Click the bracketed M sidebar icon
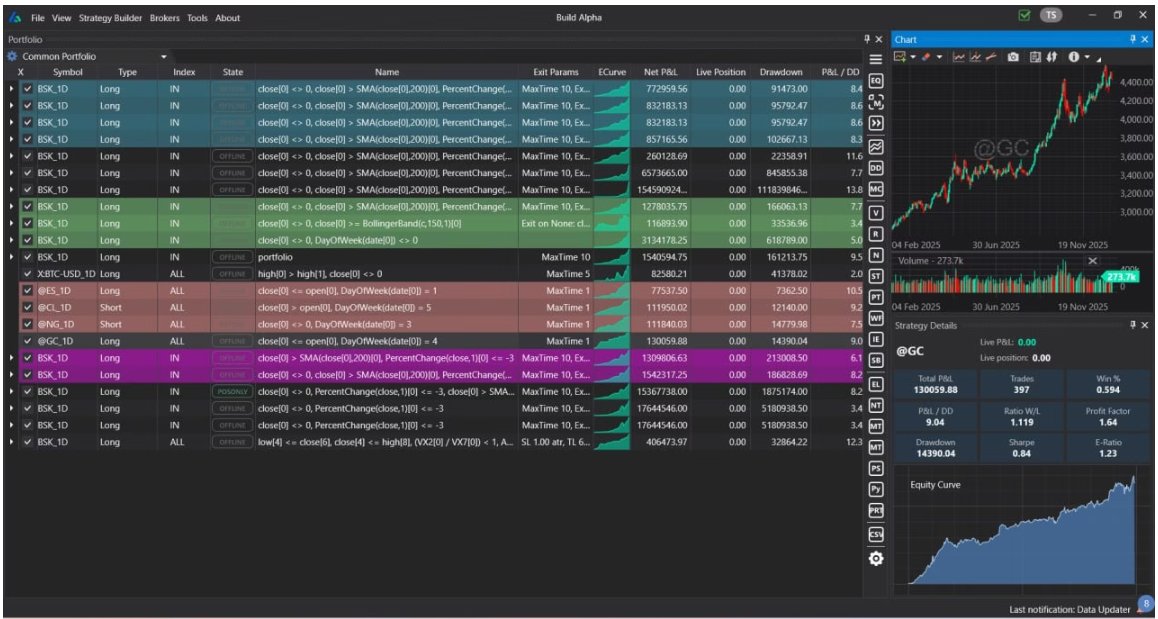Screen dimensions: 1158x619 point(876,101)
